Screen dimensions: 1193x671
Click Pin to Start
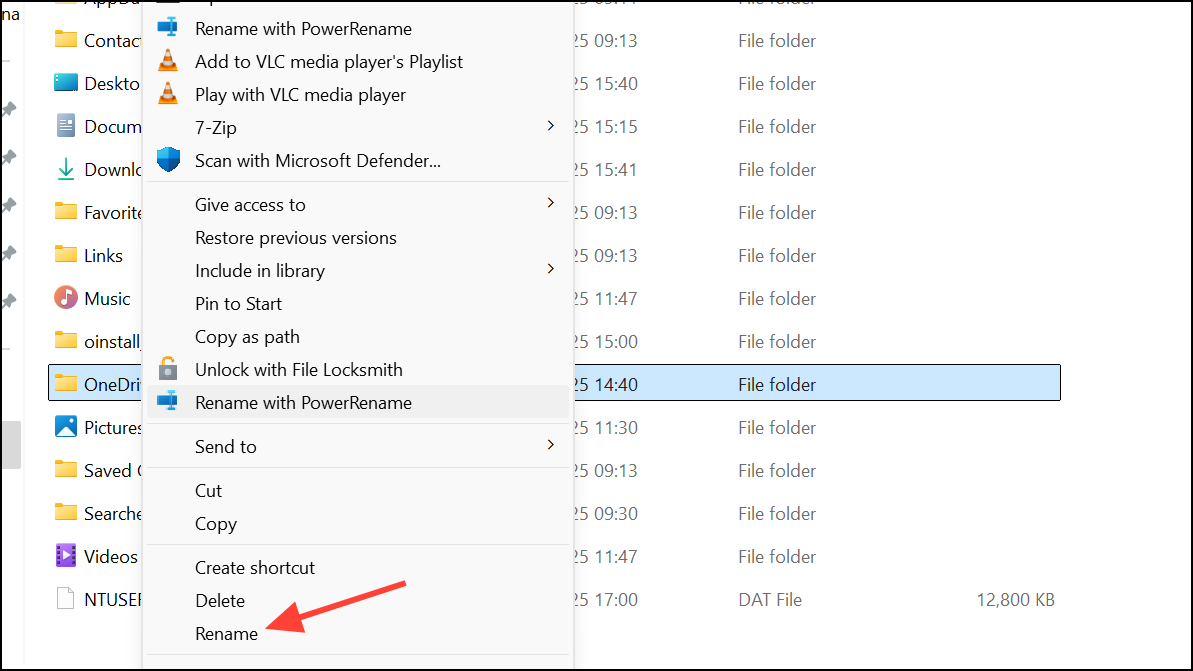click(x=238, y=303)
